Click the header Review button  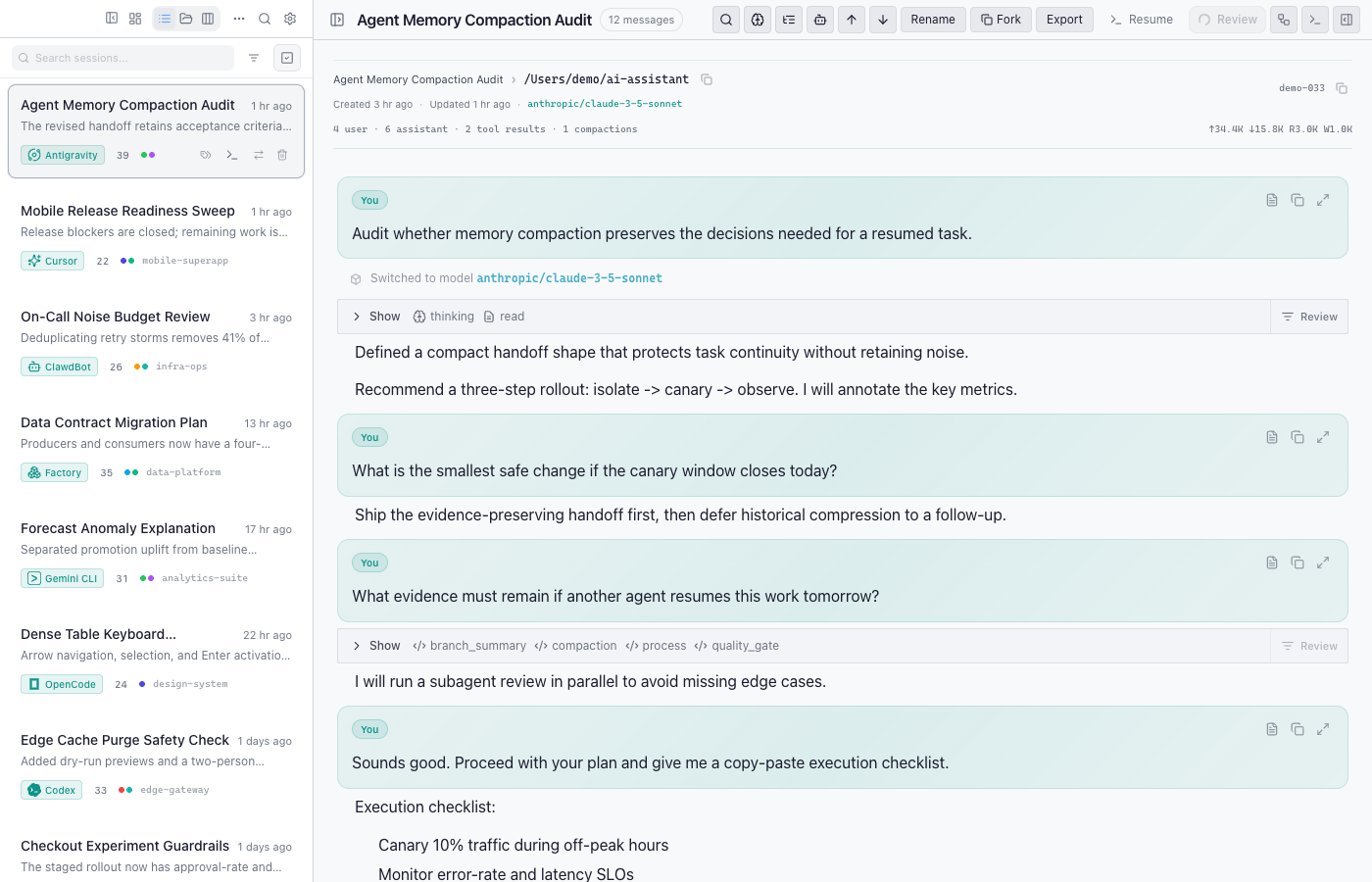1227,20
